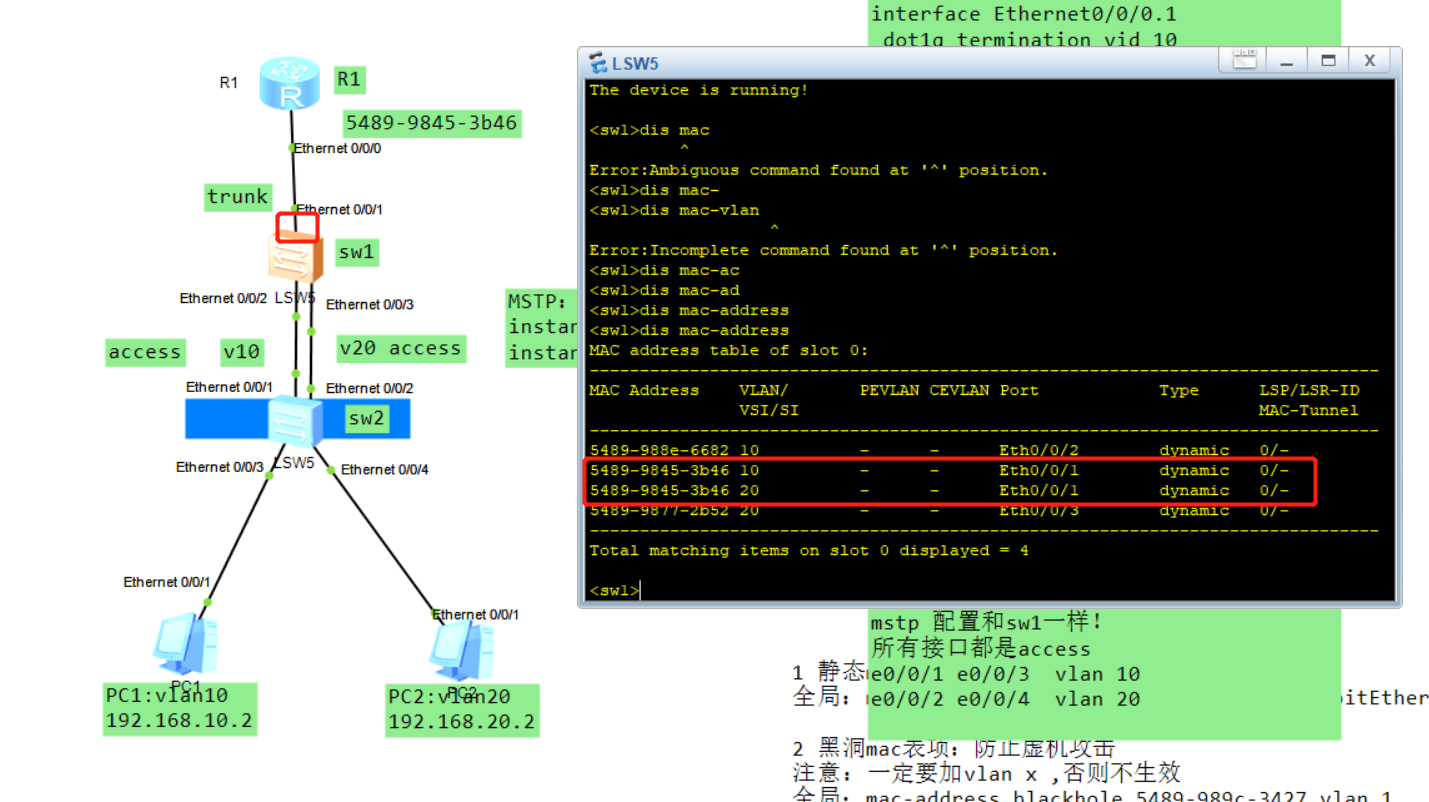Click the 'Error:Ambiguous command found' line
The image size is (1429, 802).
click(x=819, y=170)
